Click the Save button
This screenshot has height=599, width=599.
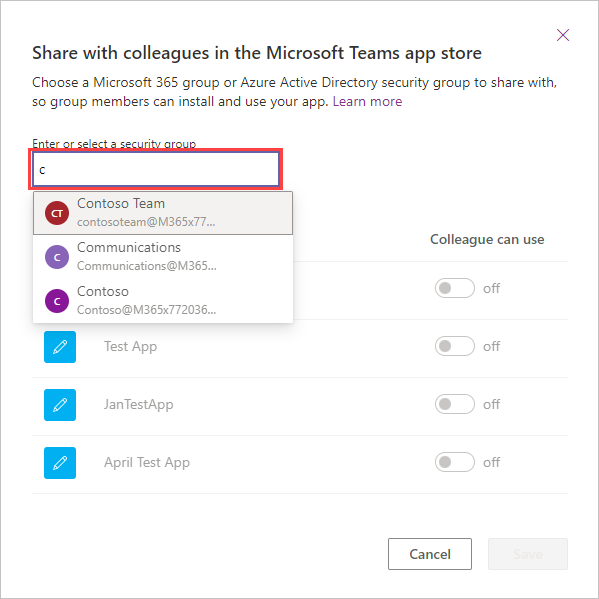528,554
